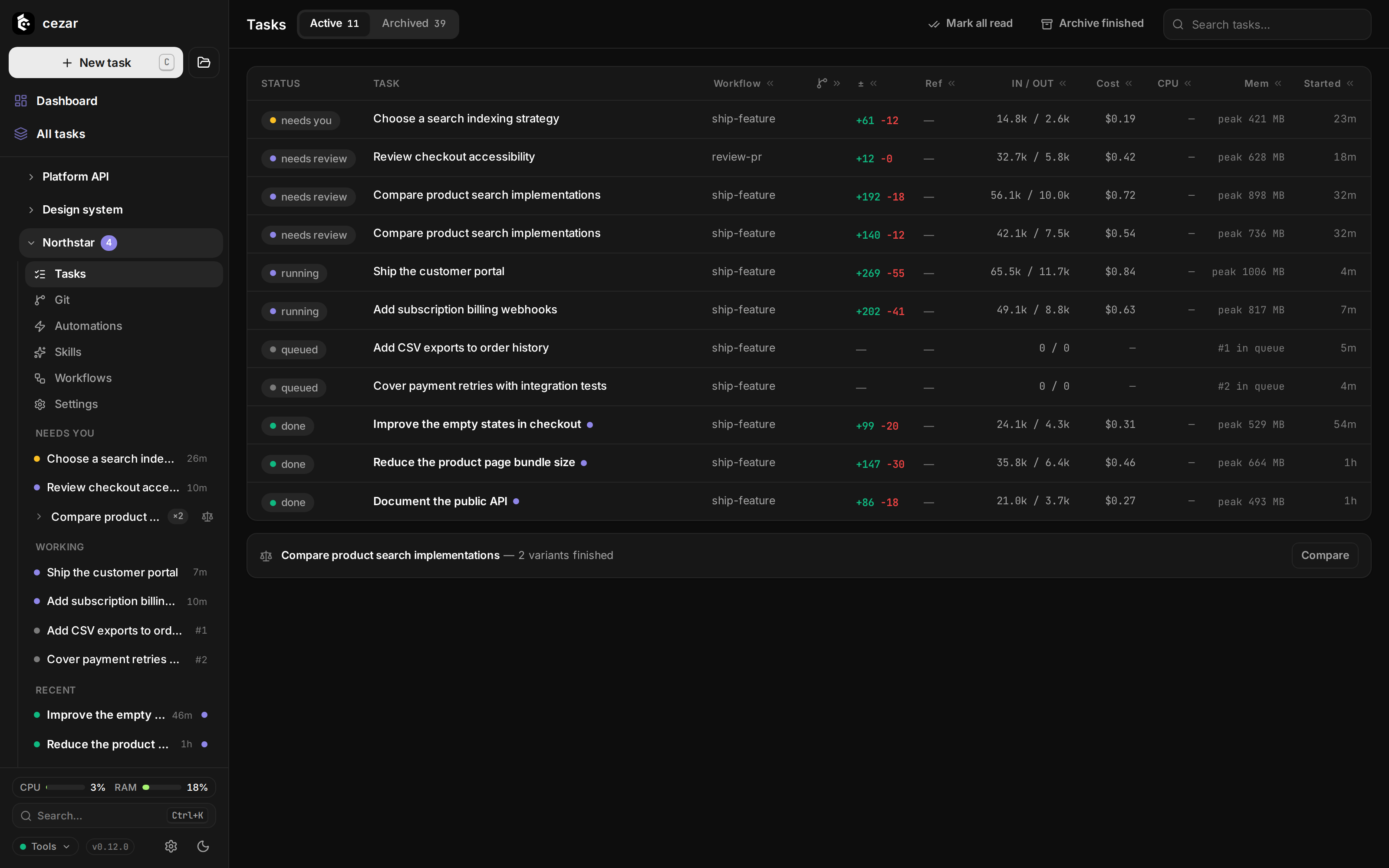Click the Compare button

click(x=1325, y=556)
